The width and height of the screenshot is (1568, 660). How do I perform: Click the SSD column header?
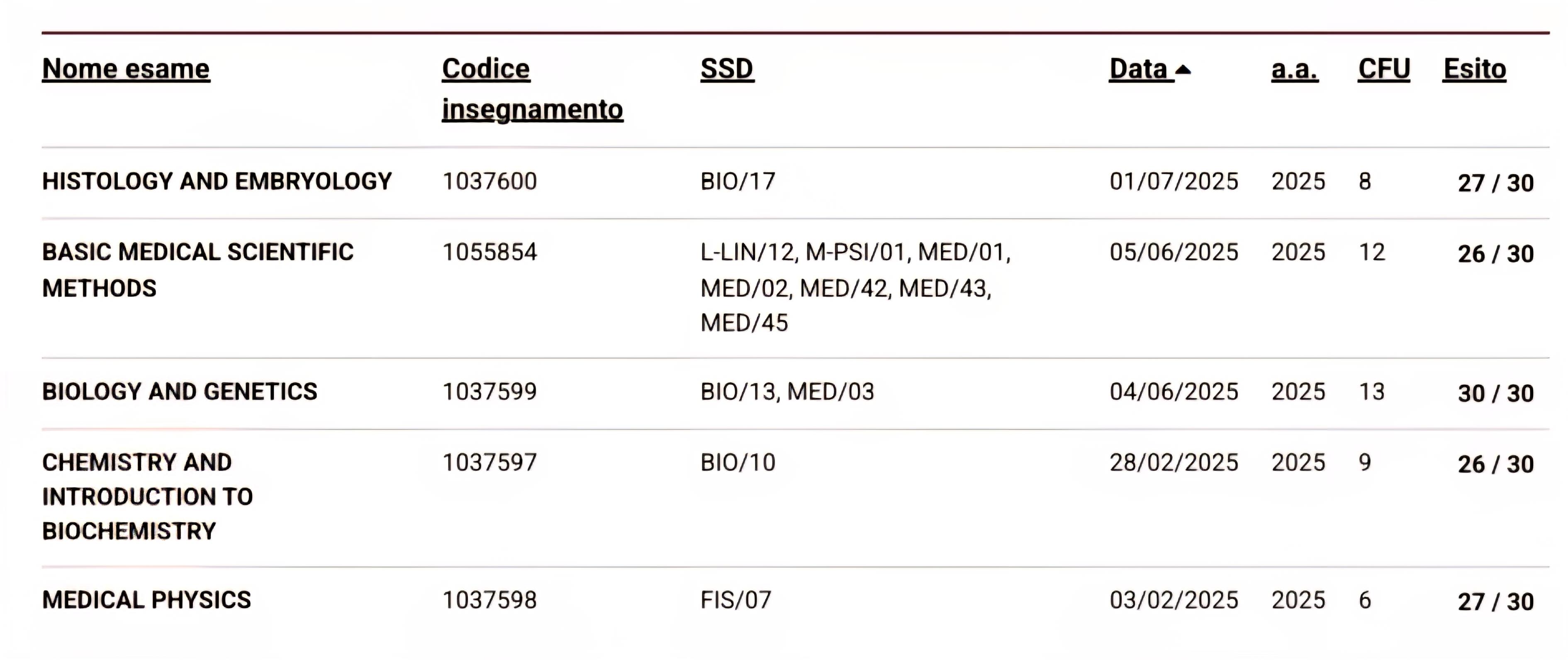[727, 69]
